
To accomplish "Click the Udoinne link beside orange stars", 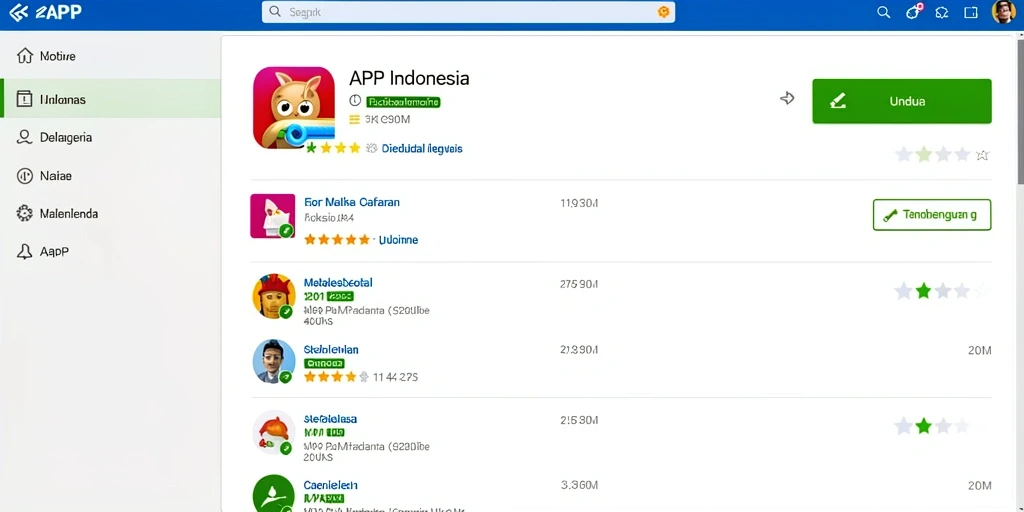I will (398, 240).
